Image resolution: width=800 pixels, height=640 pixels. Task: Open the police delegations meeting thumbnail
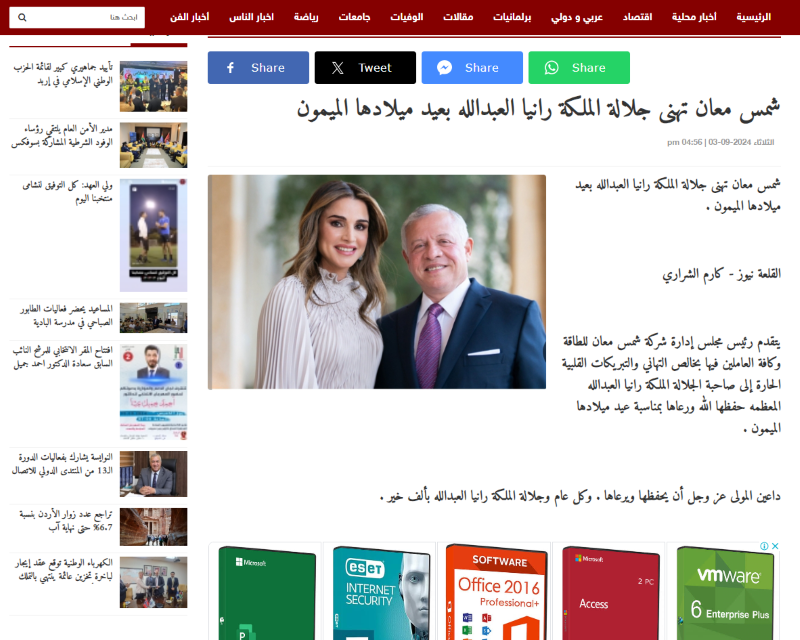154,145
